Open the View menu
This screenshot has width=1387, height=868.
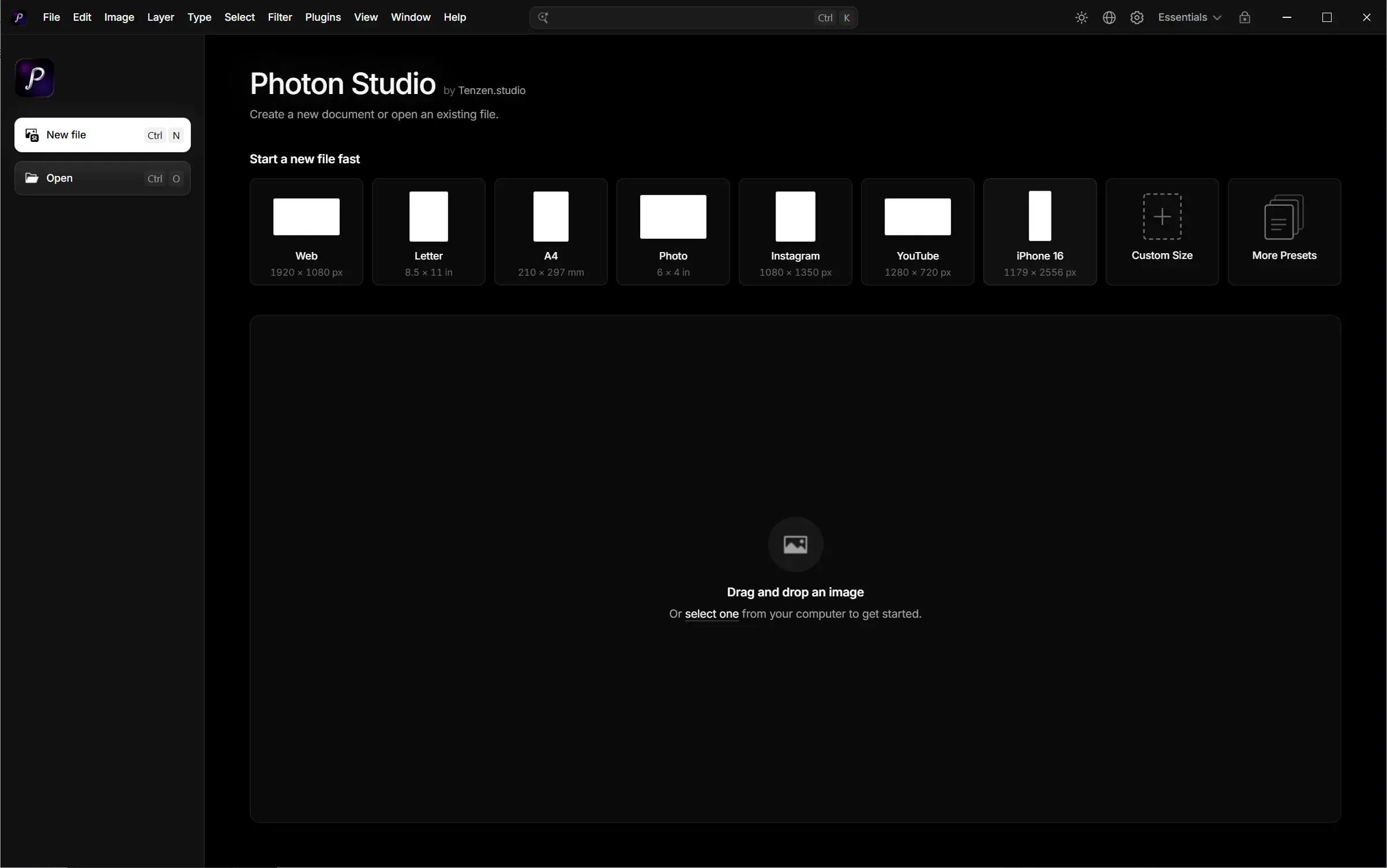tap(366, 17)
